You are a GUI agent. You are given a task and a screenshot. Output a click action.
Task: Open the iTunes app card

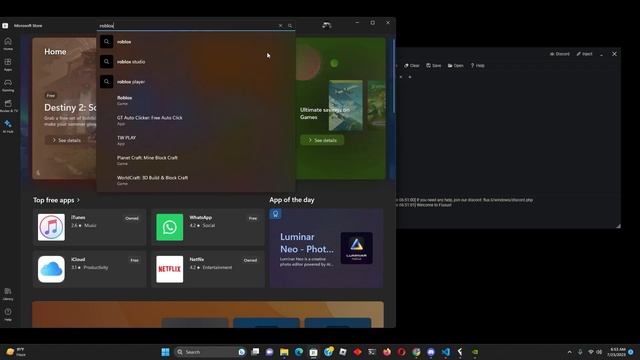click(89, 227)
